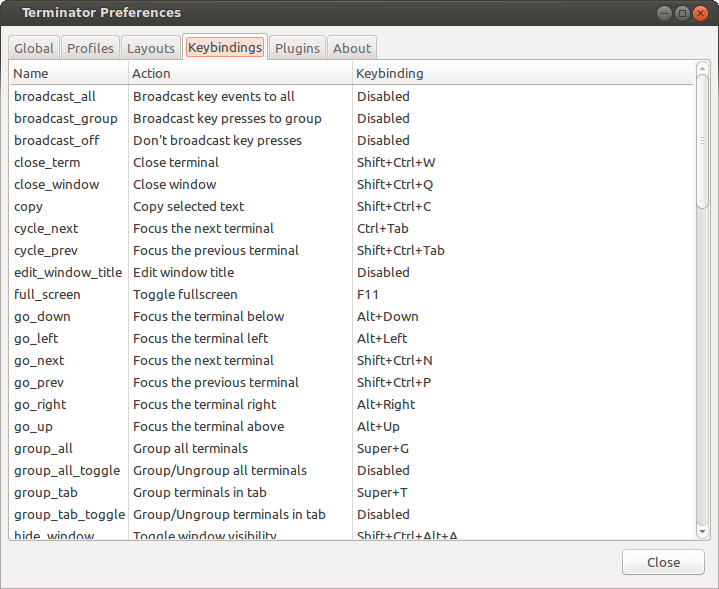The height and width of the screenshot is (589, 719).
Task: Maximize the Terminator Preferences window
Action: tap(682, 13)
